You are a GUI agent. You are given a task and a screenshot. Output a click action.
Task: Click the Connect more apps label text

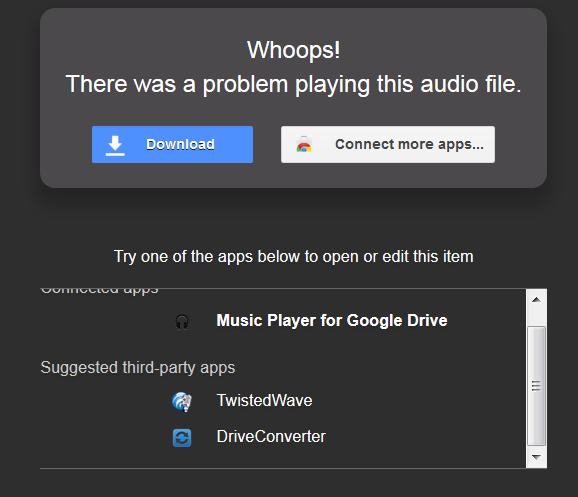coord(409,145)
